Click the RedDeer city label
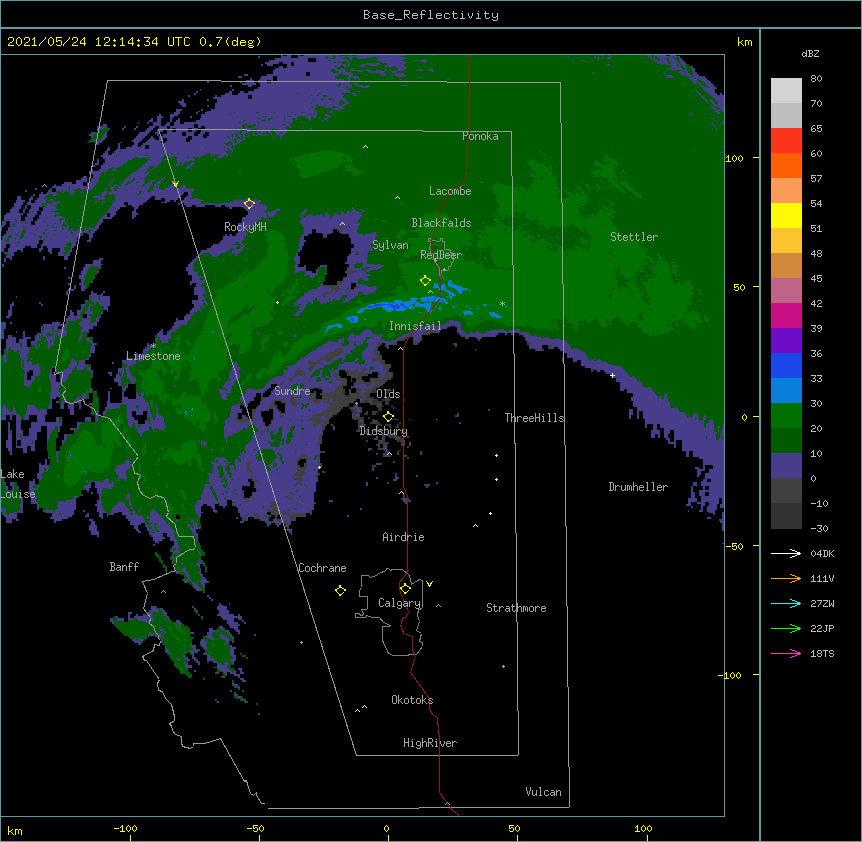This screenshot has height=842, width=862. click(x=441, y=255)
